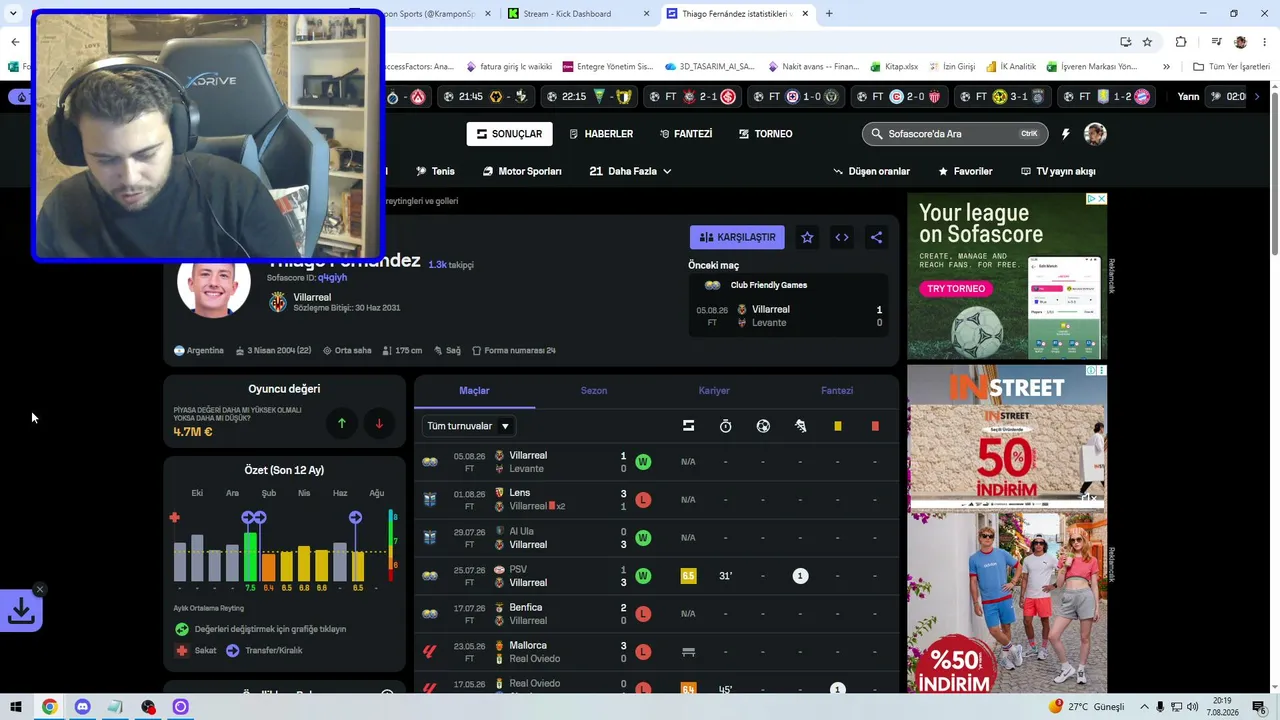The height and width of the screenshot is (720, 1280).
Task: Open Discord from the taskbar
Action: (x=82, y=707)
